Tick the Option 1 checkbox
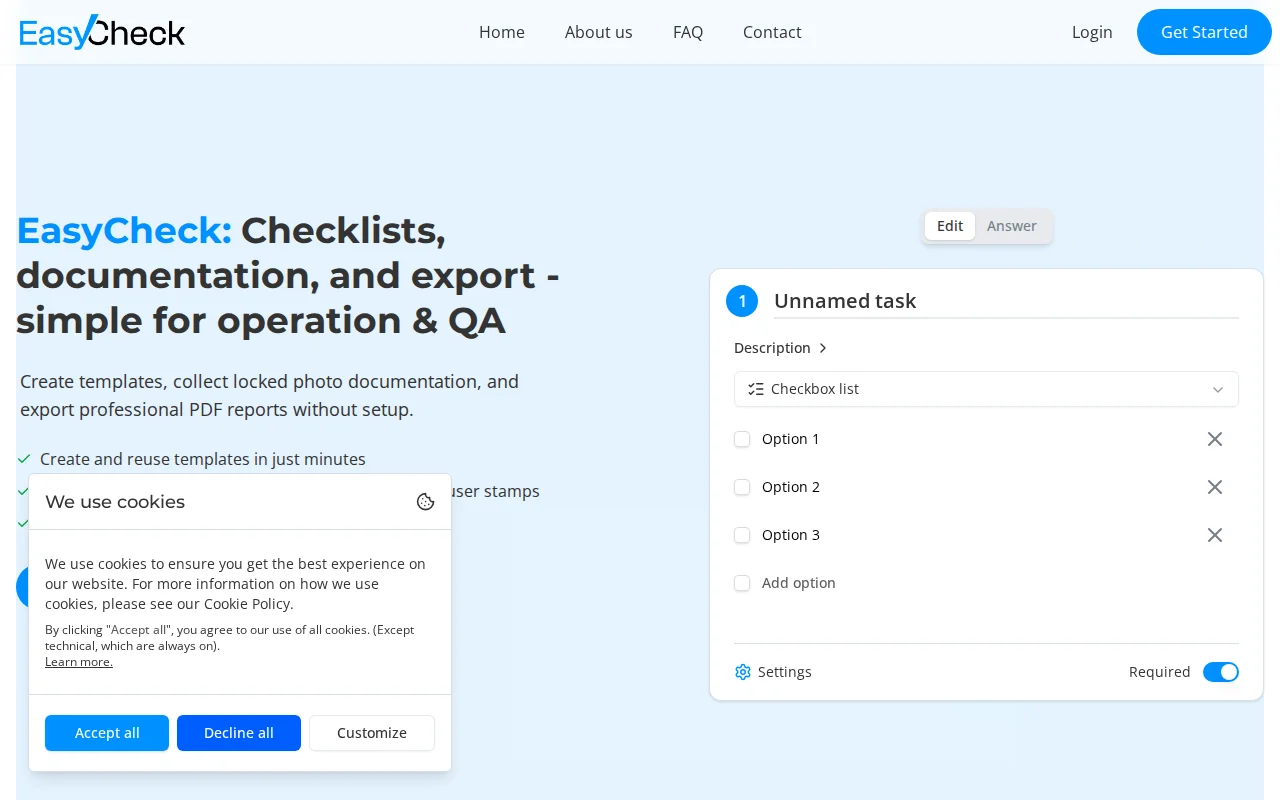This screenshot has width=1280, height=800. (742, 439)
